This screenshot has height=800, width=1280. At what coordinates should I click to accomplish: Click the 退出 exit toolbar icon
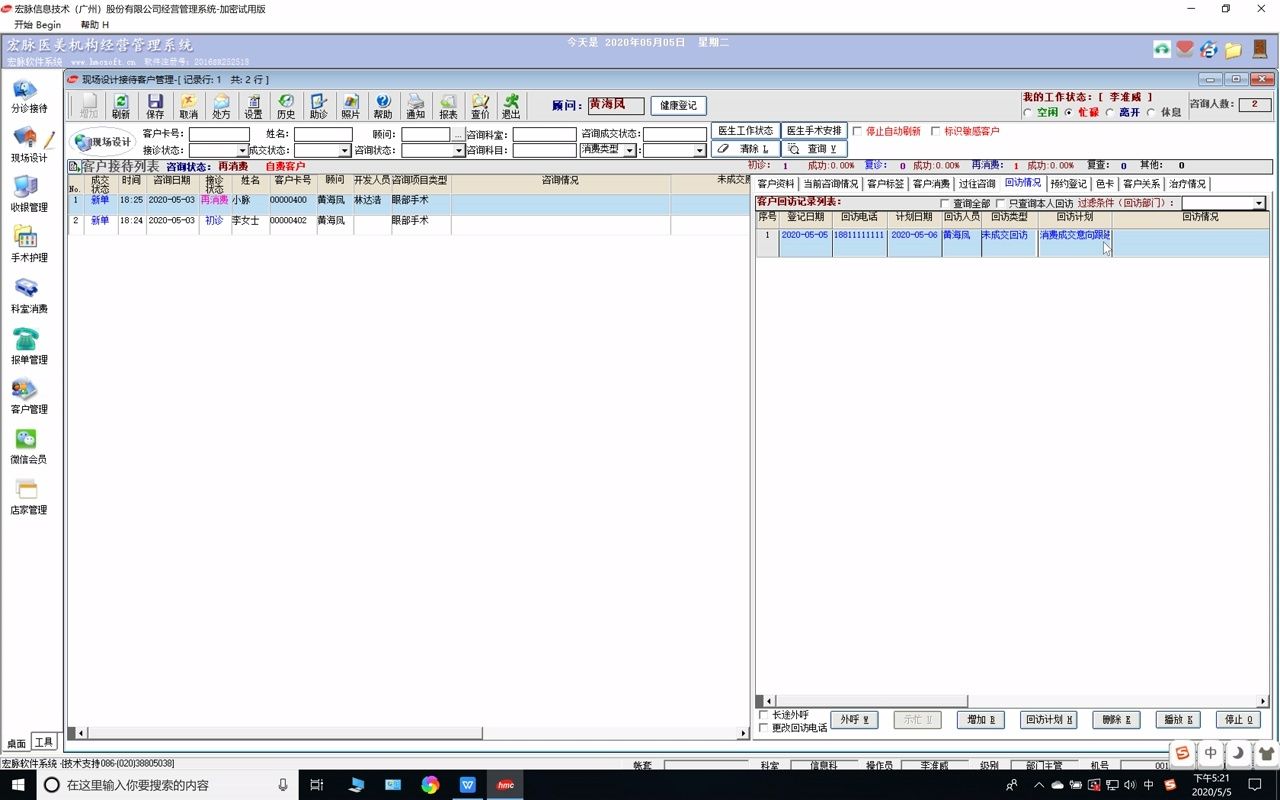coord(511,106)
